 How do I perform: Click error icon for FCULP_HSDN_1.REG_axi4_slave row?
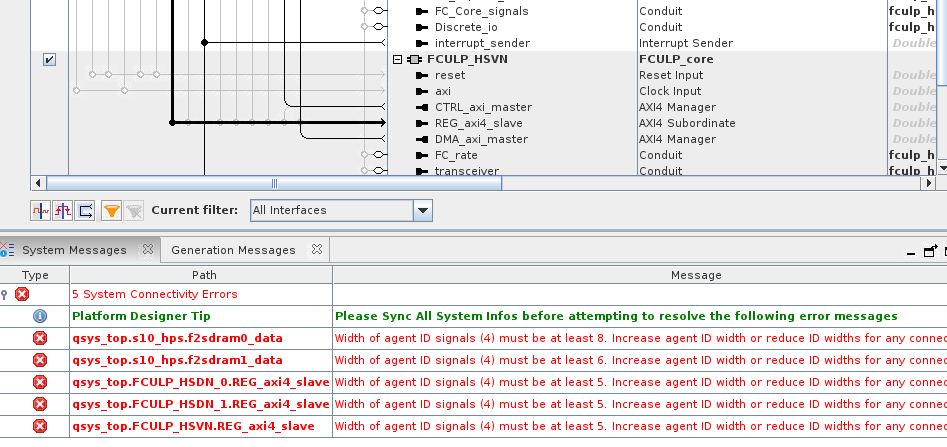click(40, 404)
